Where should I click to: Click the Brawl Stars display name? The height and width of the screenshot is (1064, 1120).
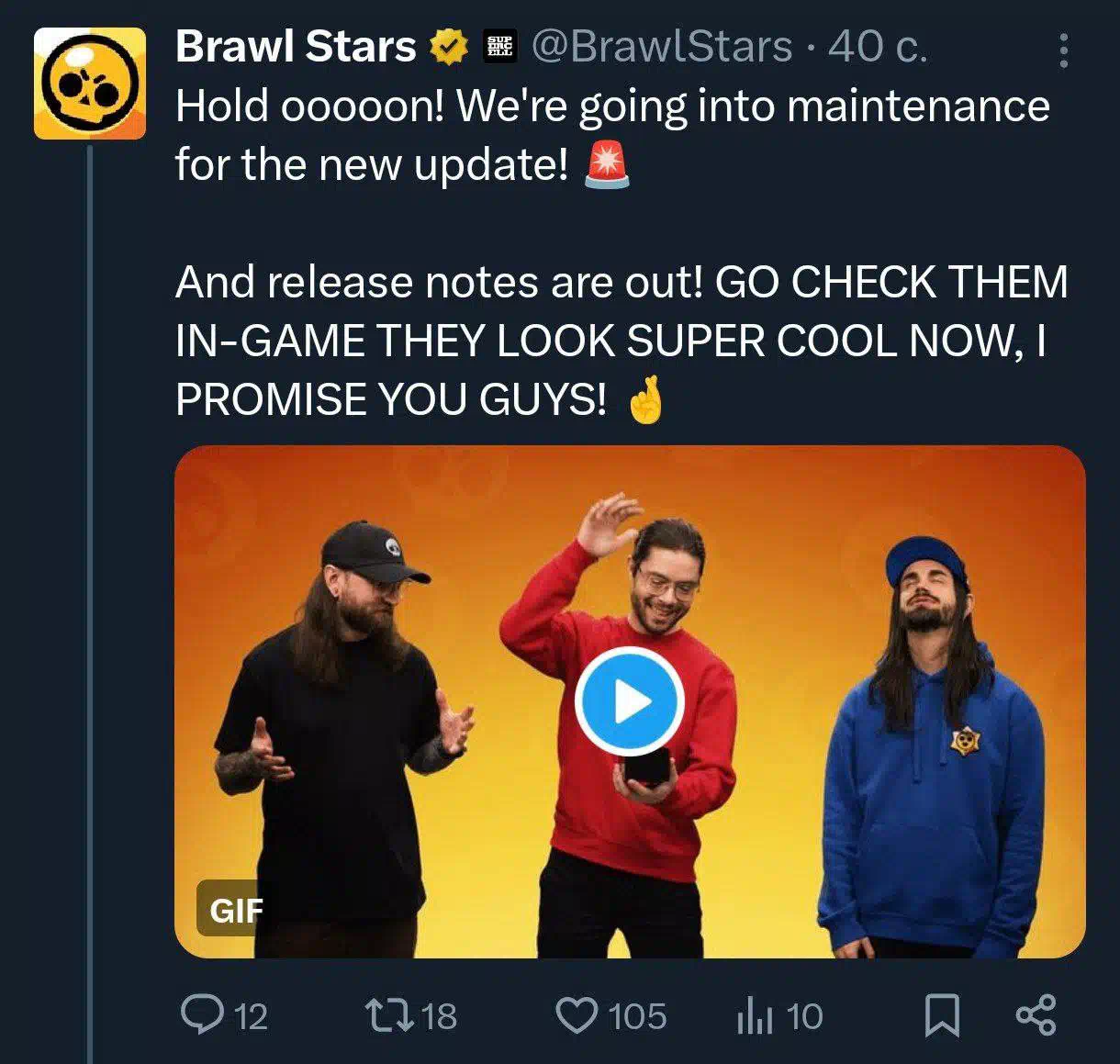(x=296, y=47)
